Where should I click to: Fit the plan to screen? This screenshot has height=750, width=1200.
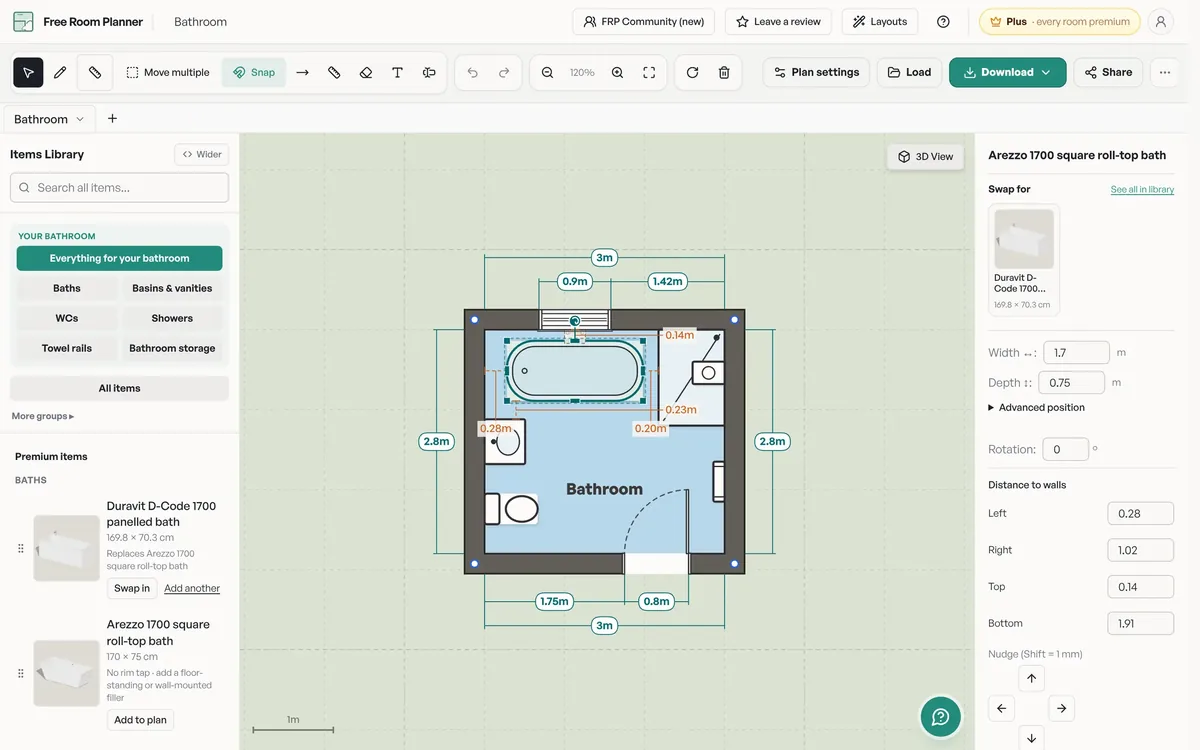[x=649, y=72]
